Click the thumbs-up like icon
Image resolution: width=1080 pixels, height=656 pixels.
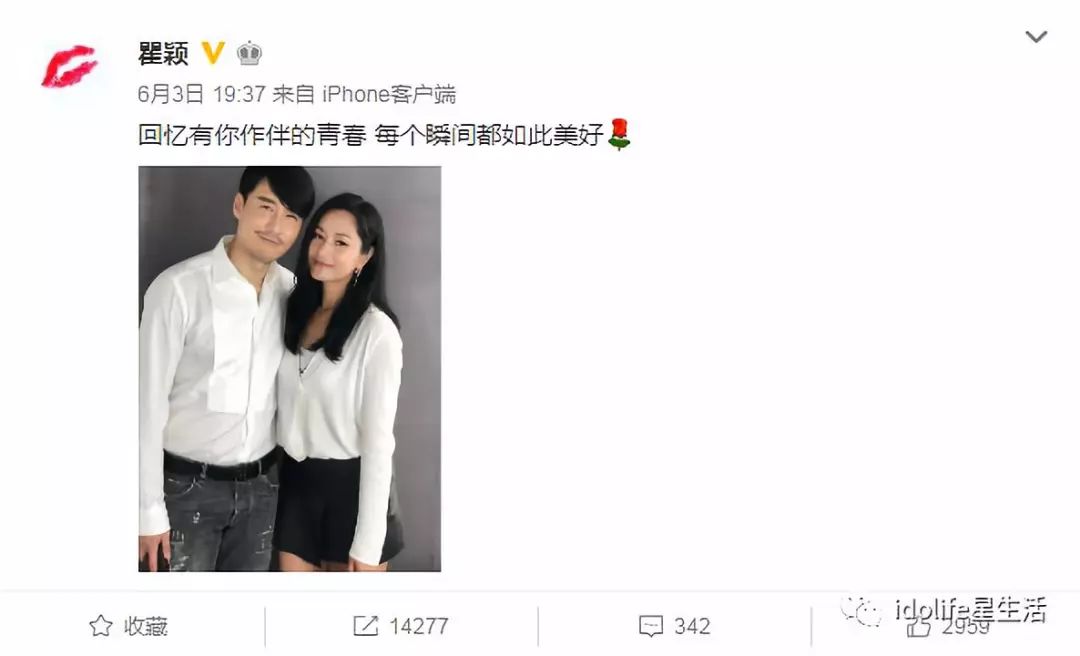[919, 626]
